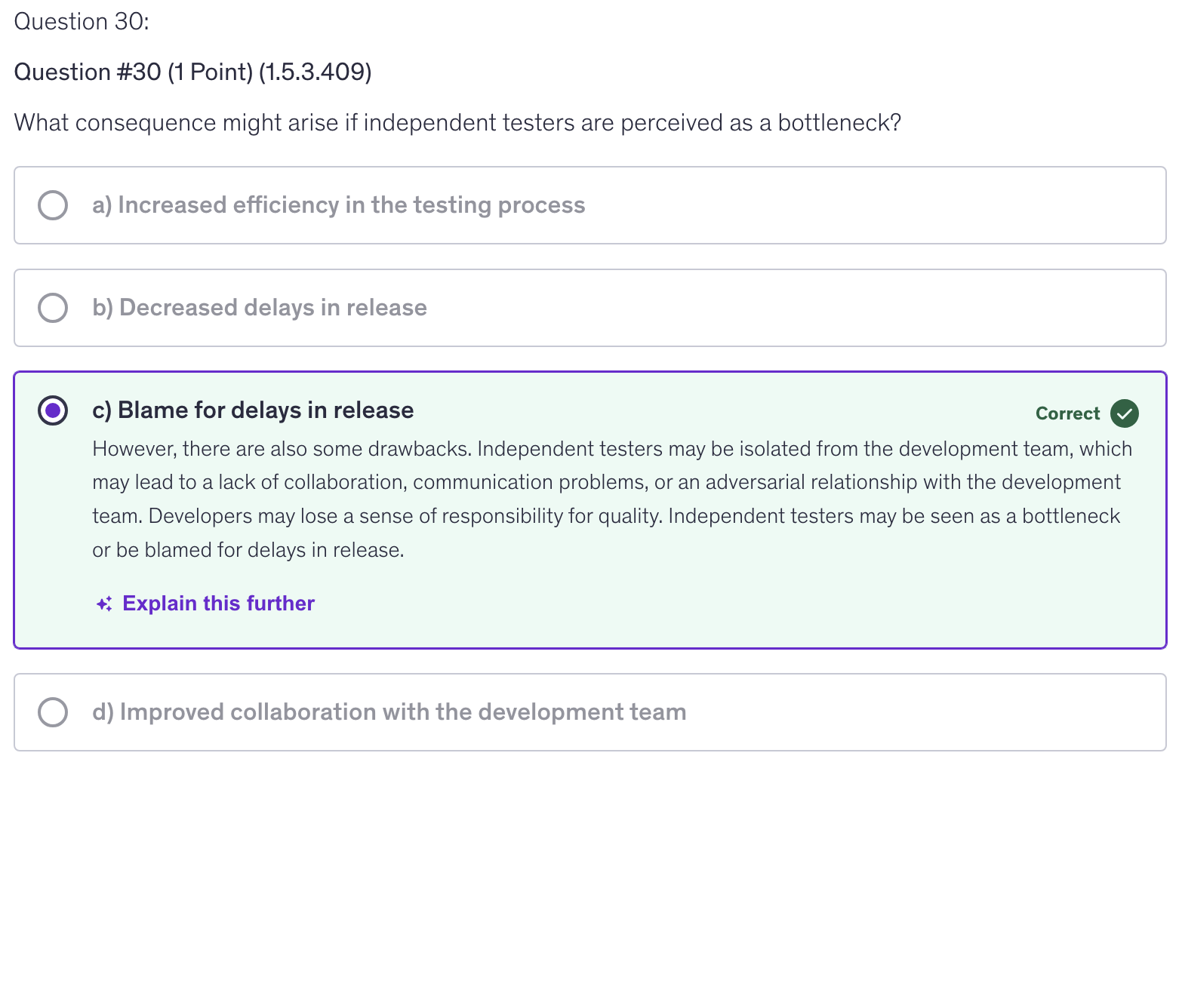Click the (1 Point) label
This screenshot has height=1008, width=1182.
point(210,72)
